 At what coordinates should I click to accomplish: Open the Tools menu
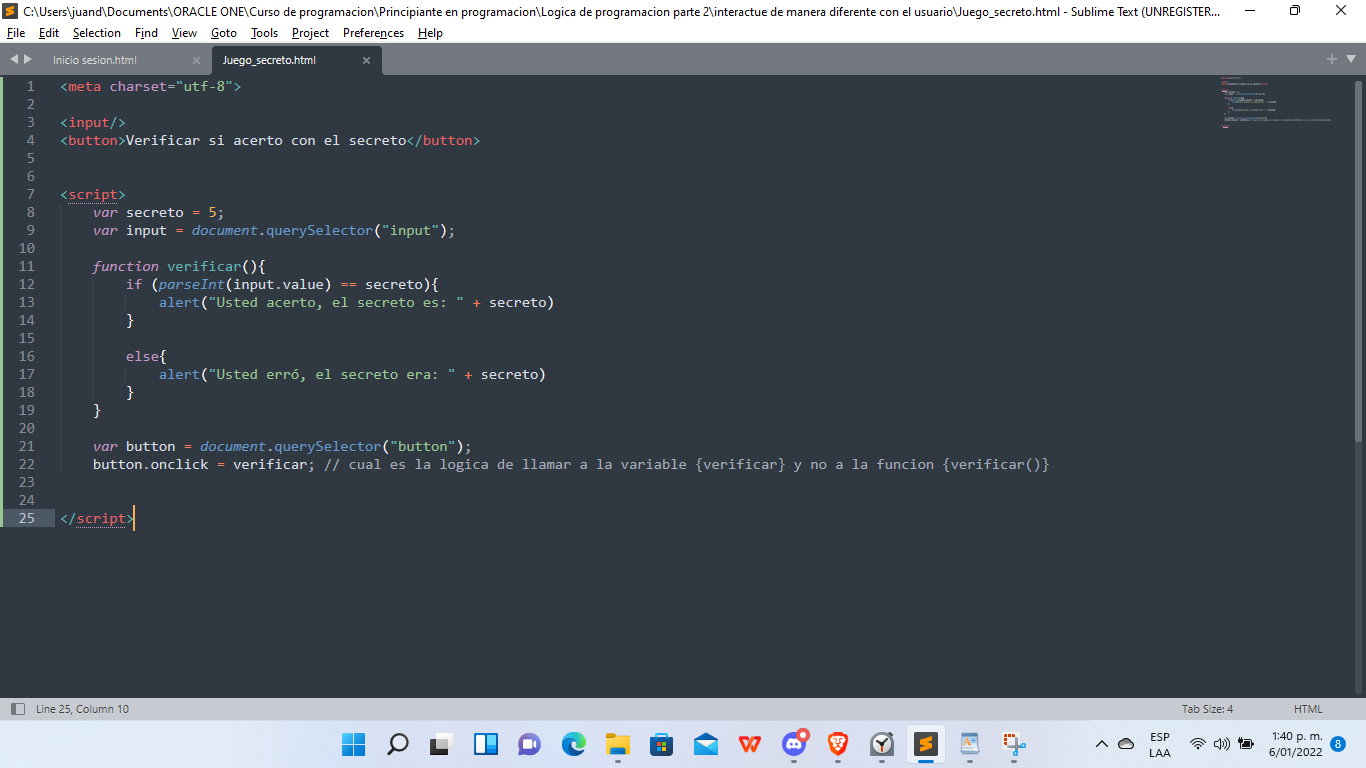[x=264, y=33]
